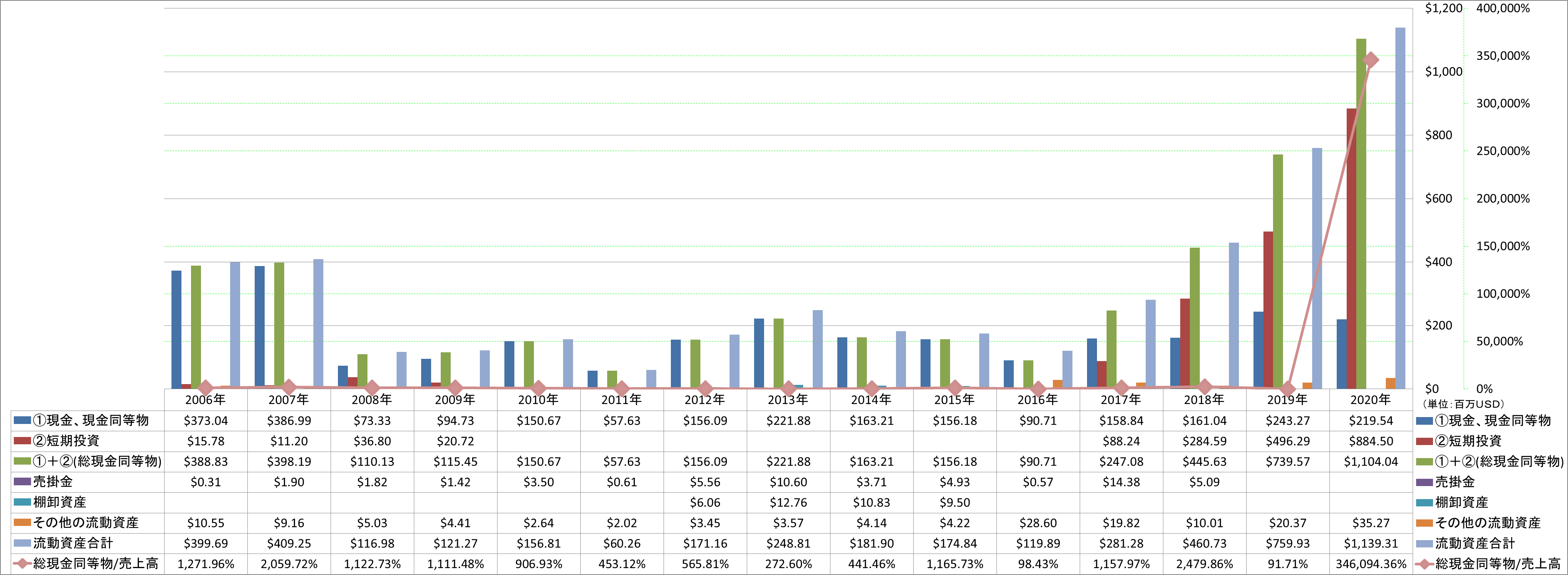Select the 2009年 column header
1568x575 pixels.
pos(455,400)
